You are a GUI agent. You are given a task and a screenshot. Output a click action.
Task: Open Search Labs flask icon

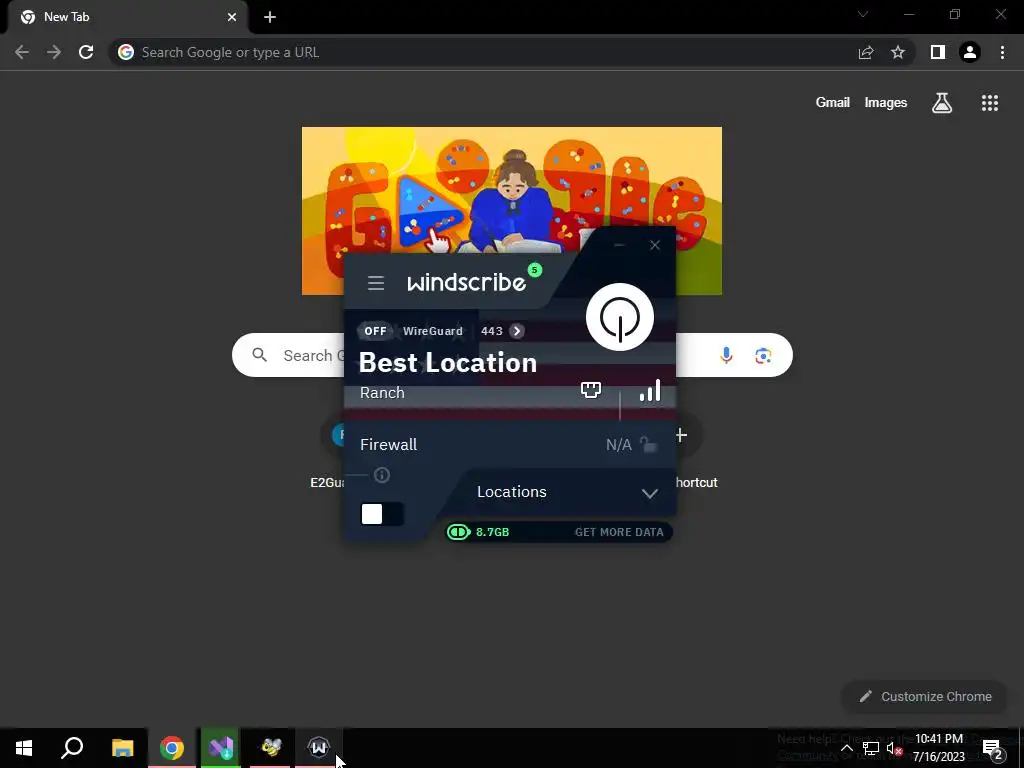point(942,103)
